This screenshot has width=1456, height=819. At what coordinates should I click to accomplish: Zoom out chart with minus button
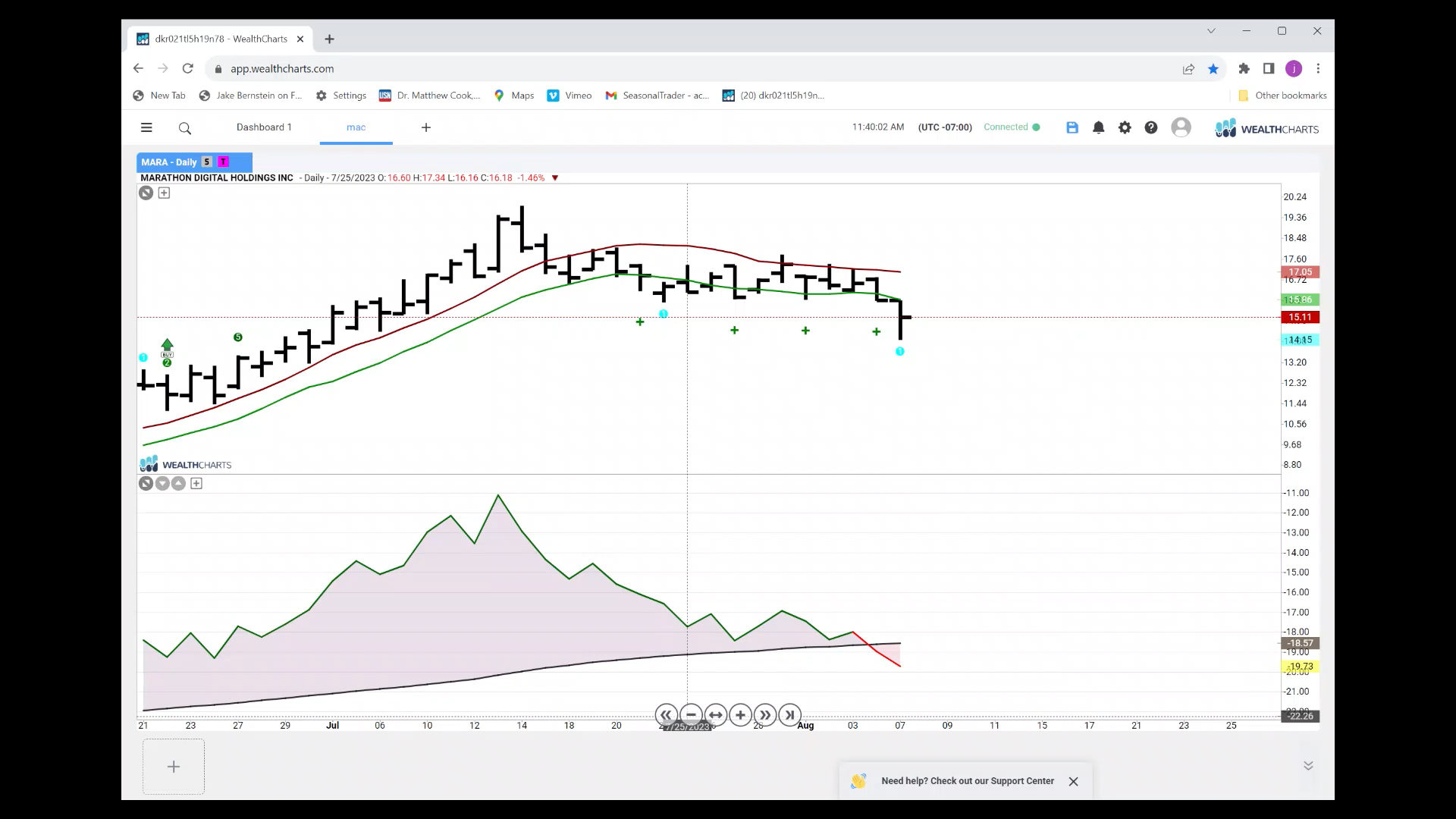coord(691,714)
